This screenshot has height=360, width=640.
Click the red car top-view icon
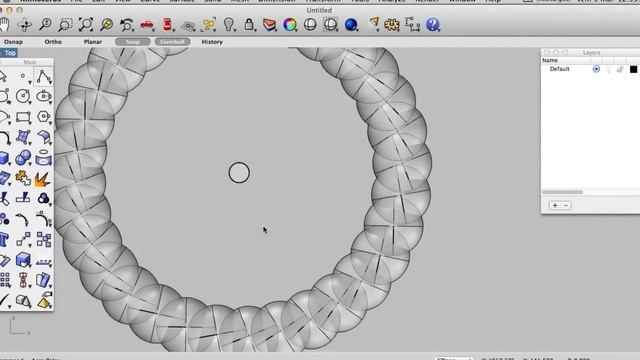point(167,24)
